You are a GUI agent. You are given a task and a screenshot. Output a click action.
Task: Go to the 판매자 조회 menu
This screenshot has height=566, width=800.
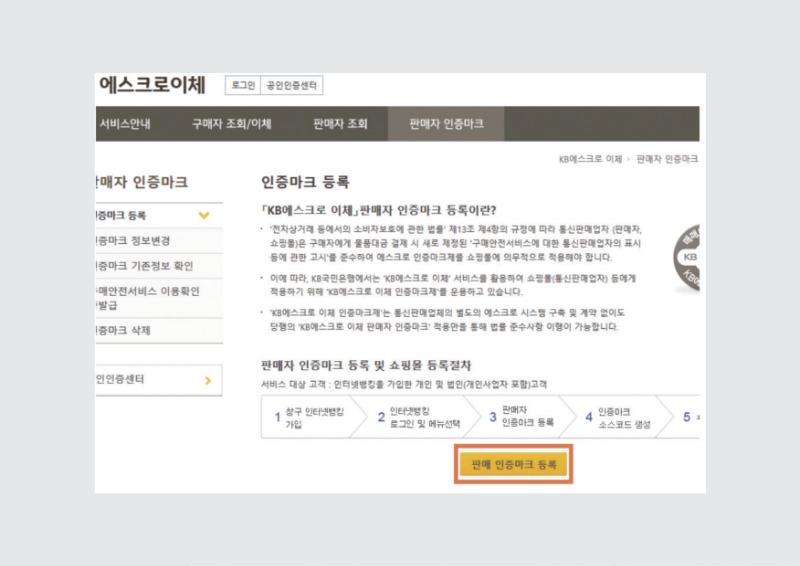click(340, 124)
